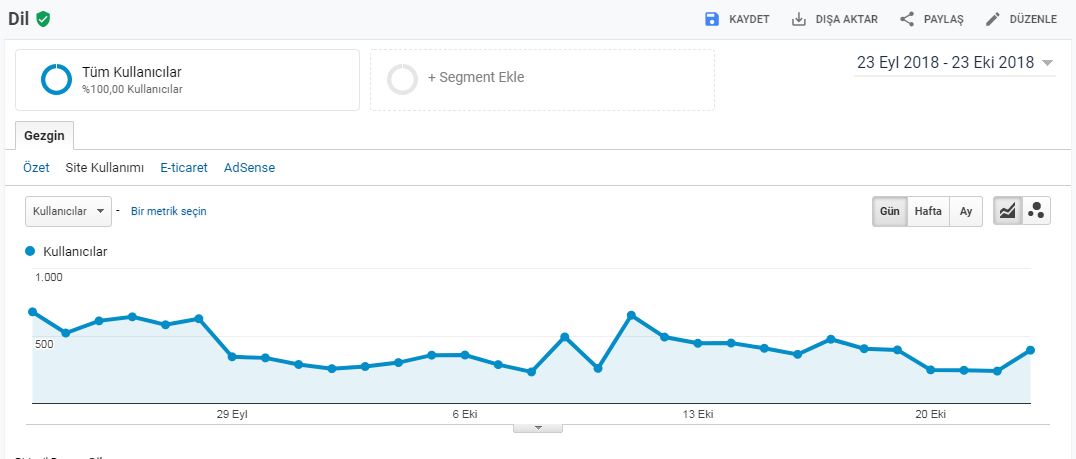Select the Hafta weekly granularity
Screen dimensions: 1076x459
pos(928,211)
